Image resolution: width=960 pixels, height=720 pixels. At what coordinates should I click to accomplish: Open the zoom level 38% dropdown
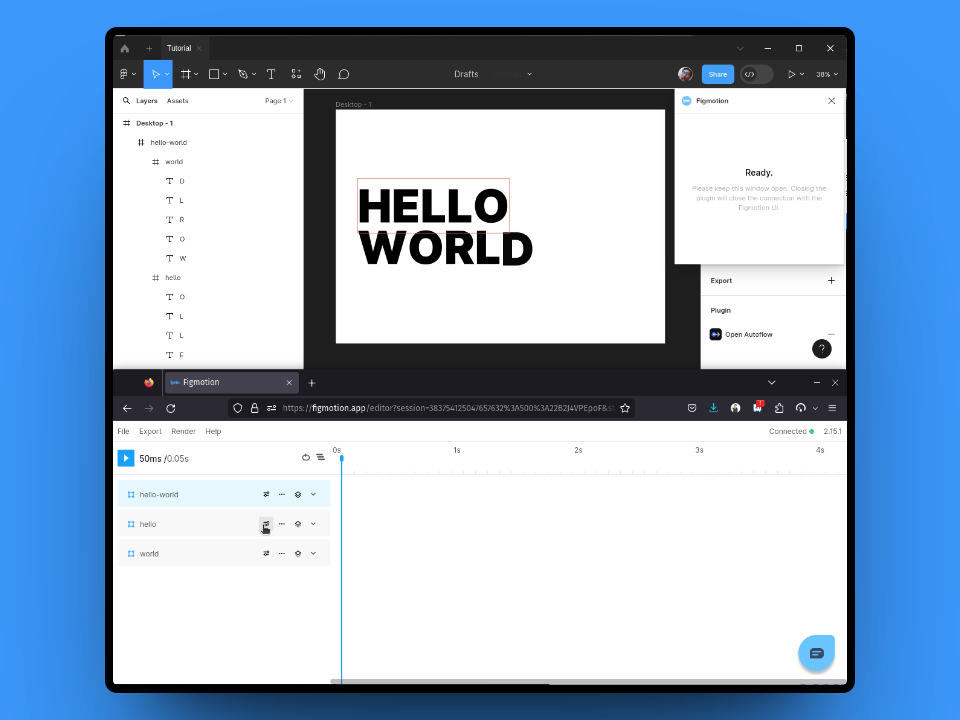(827, 74)
